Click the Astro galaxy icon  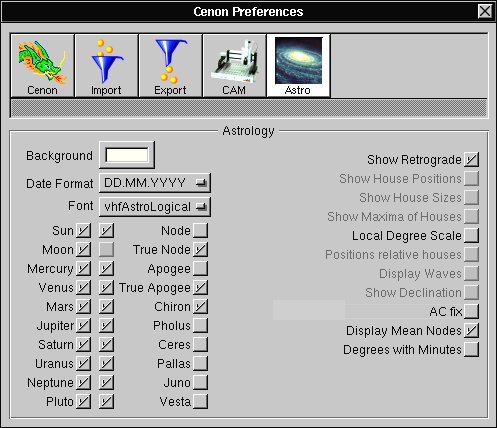[298, 66]
